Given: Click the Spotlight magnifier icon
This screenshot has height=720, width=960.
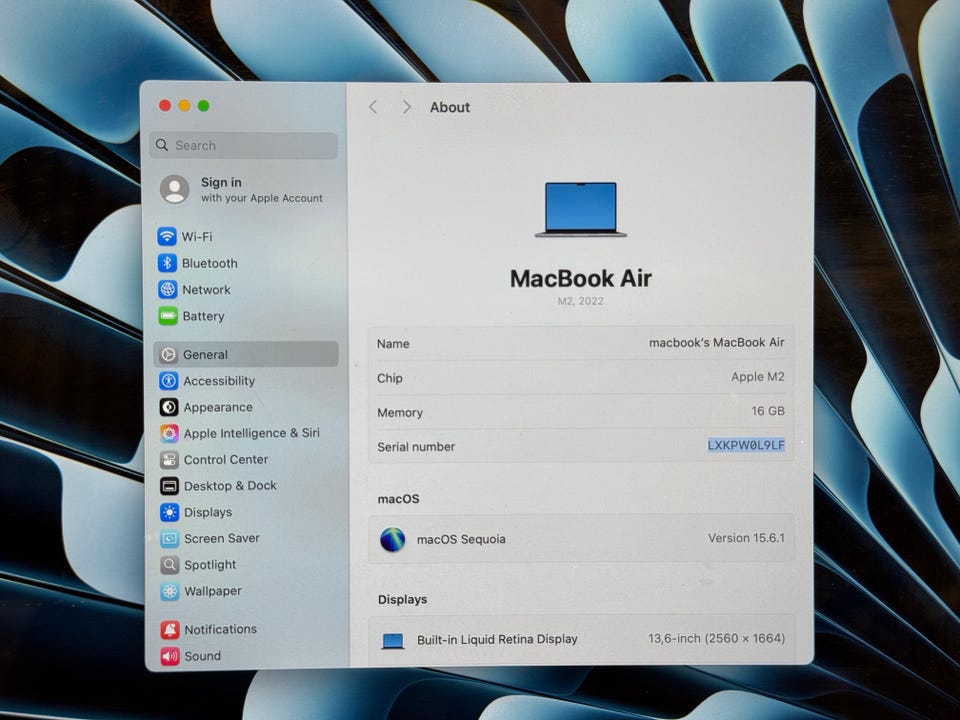Looking at the screenshot, I should pyautogui.click(x=170, y=564).
